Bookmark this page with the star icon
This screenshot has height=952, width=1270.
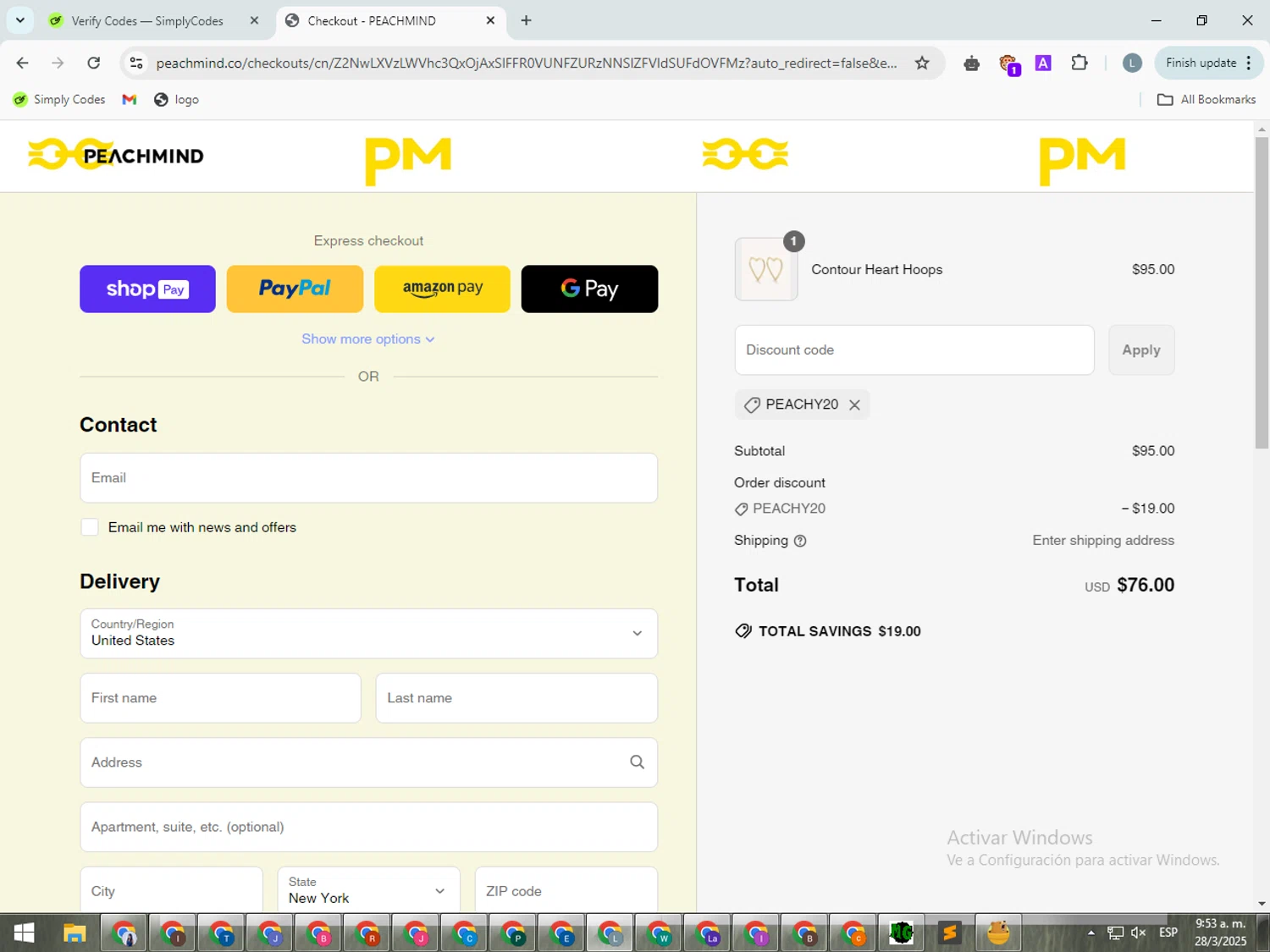click(922, 63)
